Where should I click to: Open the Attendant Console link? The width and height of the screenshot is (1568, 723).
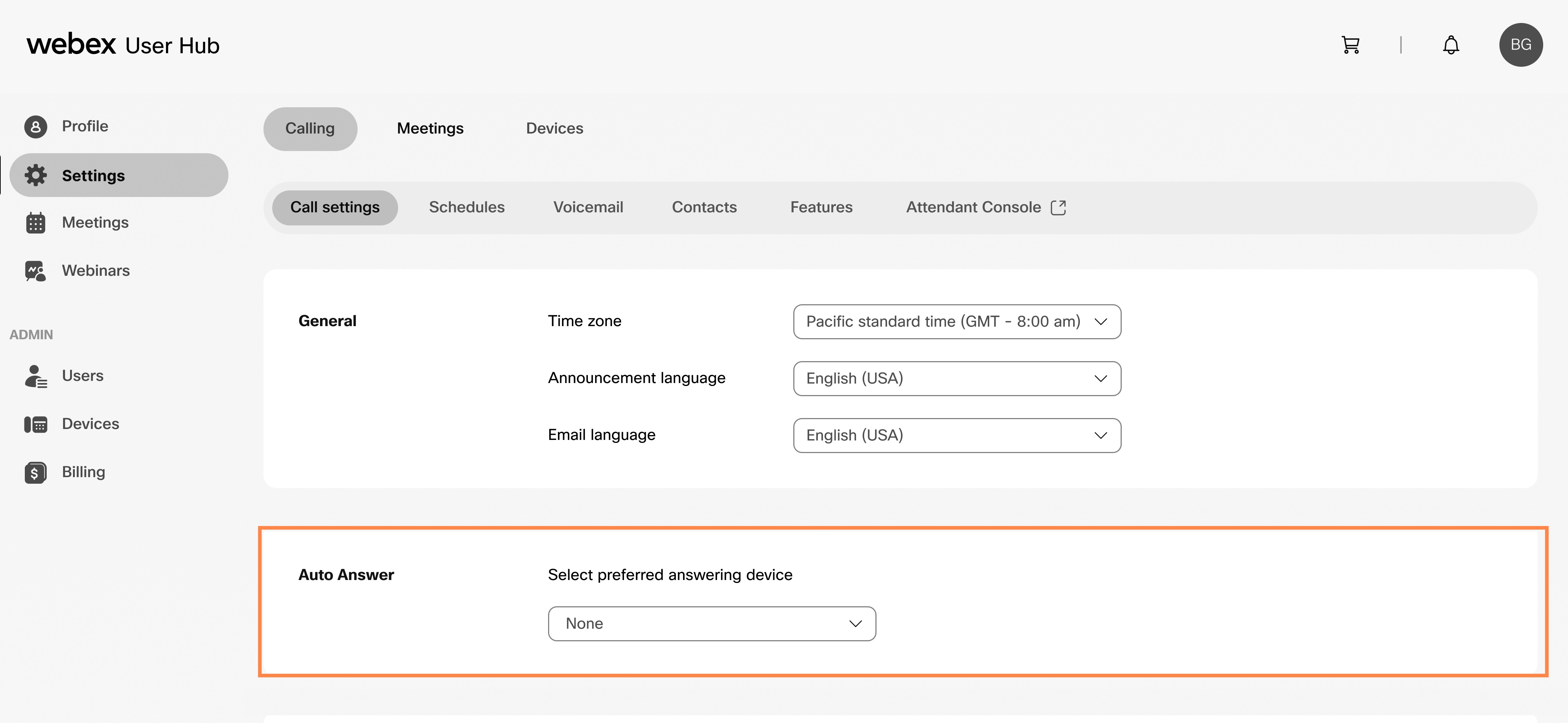click(986, 208)
